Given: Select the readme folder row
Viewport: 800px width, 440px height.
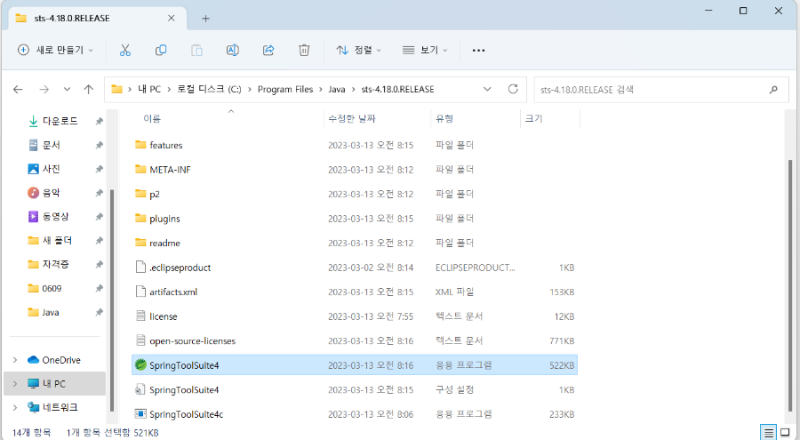Looking at the screenshot, I should pyautogui.click(x=355, y=243).
